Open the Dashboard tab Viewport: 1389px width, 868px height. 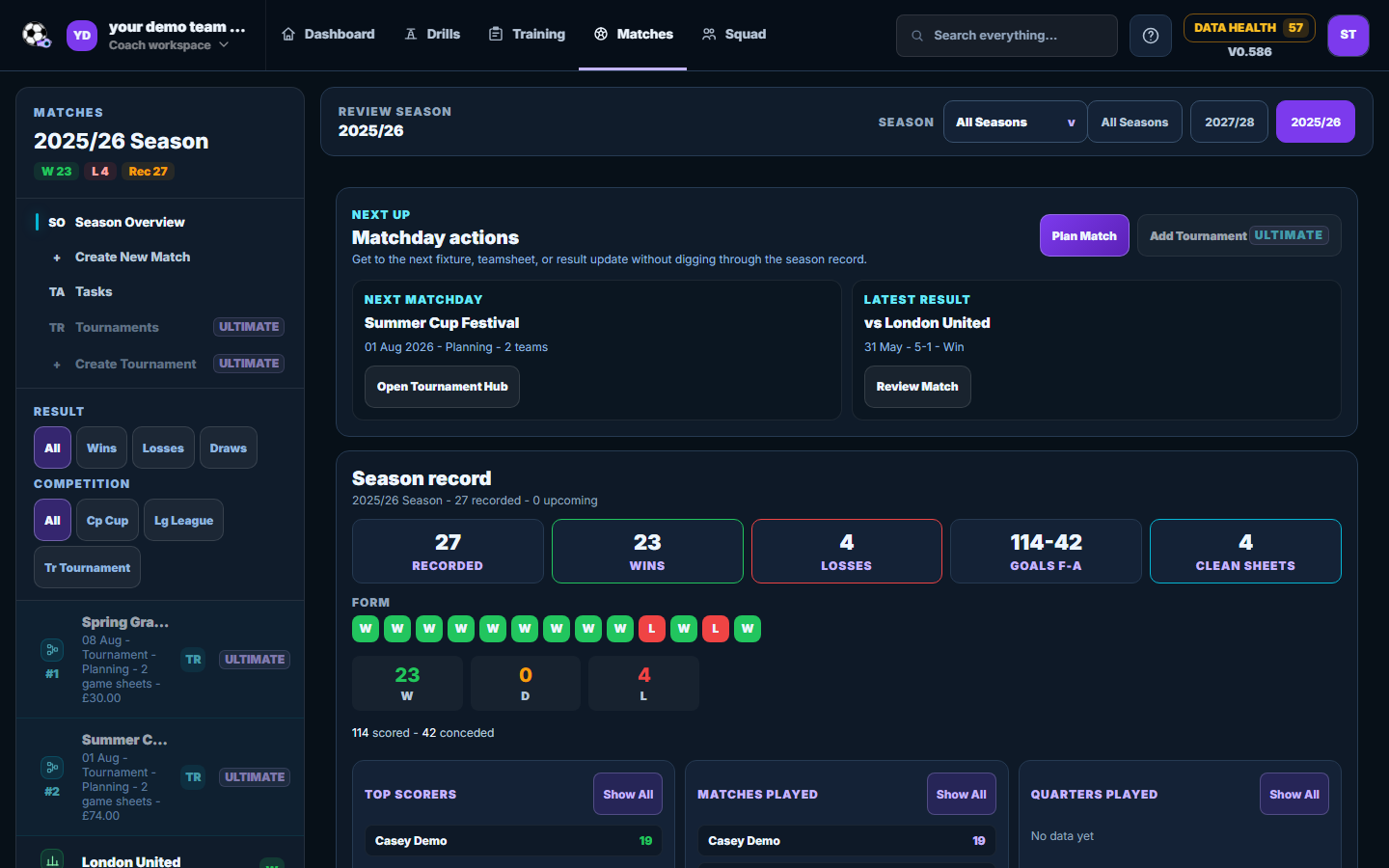click(x=328, y=34)
